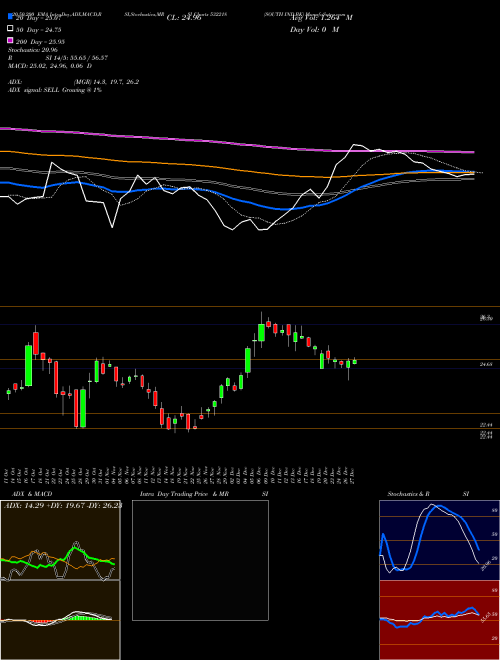
Task: Click the 'Stochastics & R' panel title
Action: (409, 494)
